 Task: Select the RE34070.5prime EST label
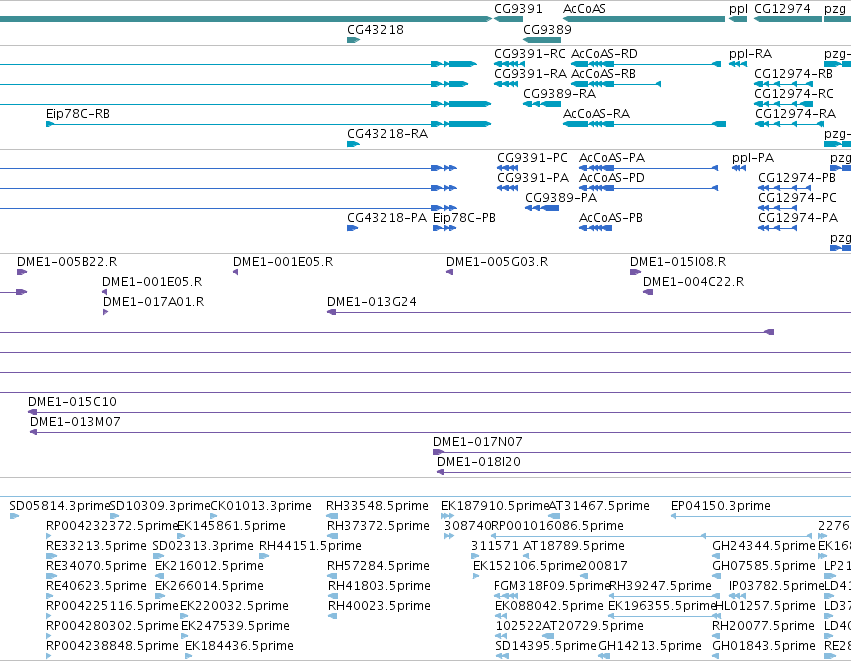pos(96,567)
